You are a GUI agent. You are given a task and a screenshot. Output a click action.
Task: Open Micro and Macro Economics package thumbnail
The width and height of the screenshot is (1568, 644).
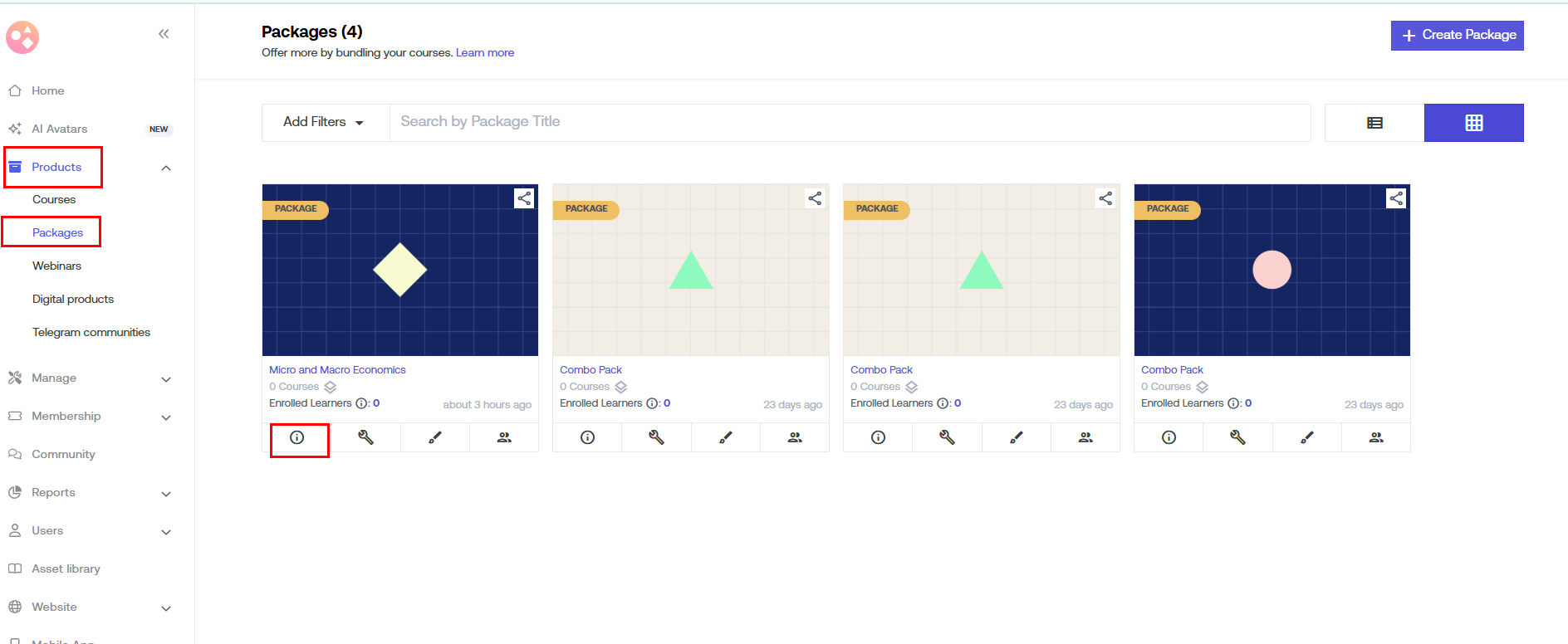(399, 270)
